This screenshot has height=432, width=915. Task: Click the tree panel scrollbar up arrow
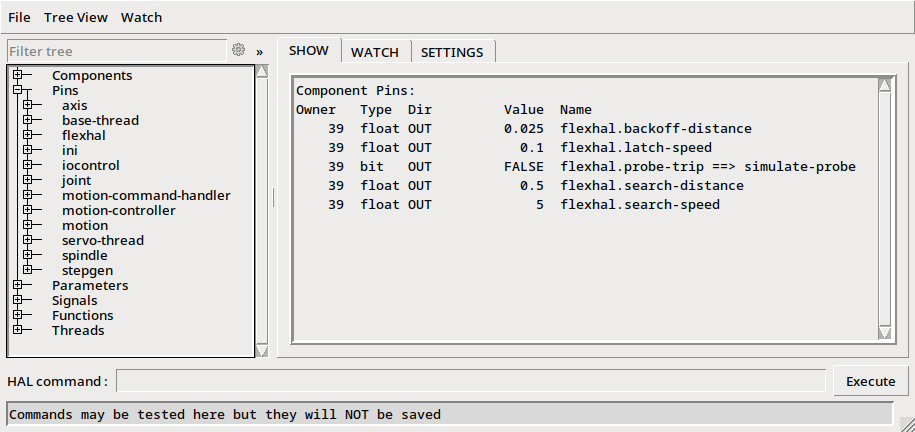(262, 71)
